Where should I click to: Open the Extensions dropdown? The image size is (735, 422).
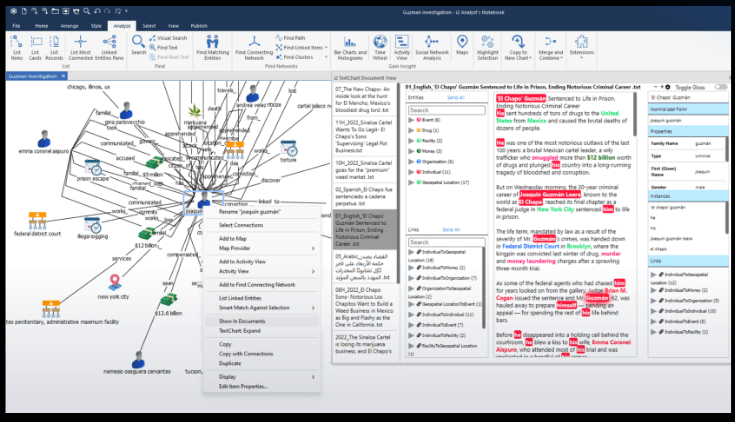pos(582,47)
